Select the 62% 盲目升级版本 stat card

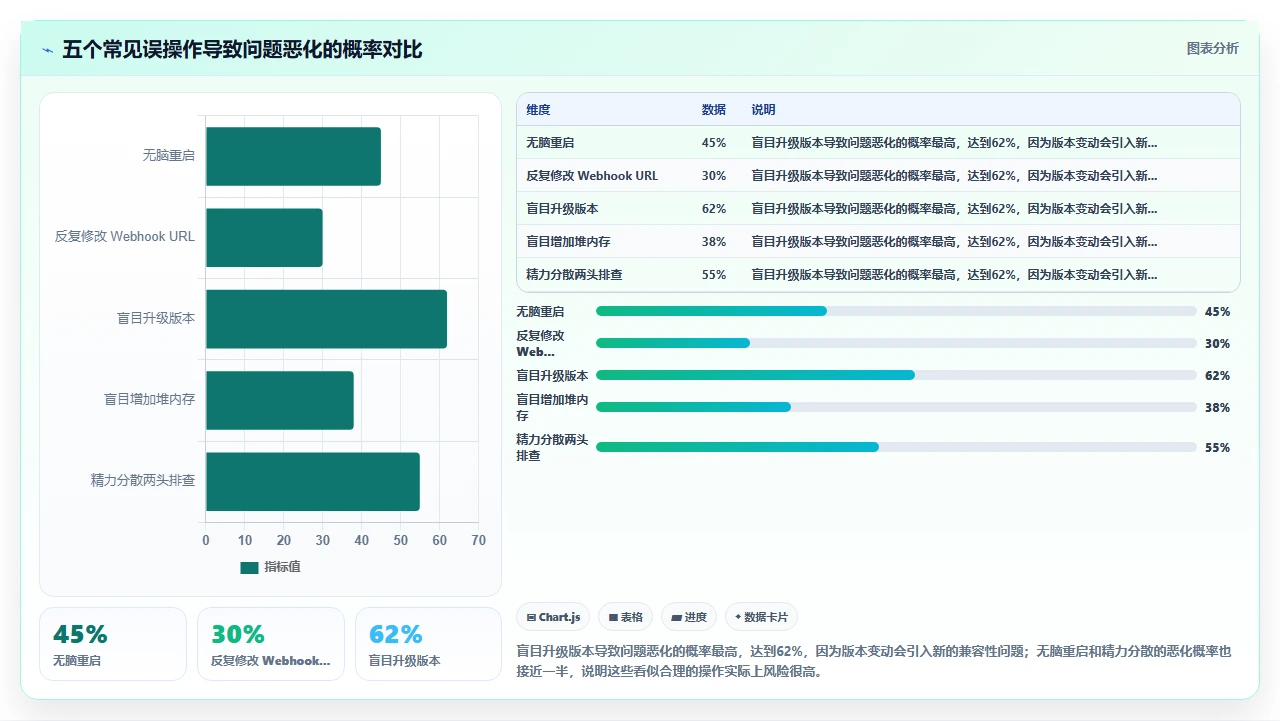(x=428, y=644)
